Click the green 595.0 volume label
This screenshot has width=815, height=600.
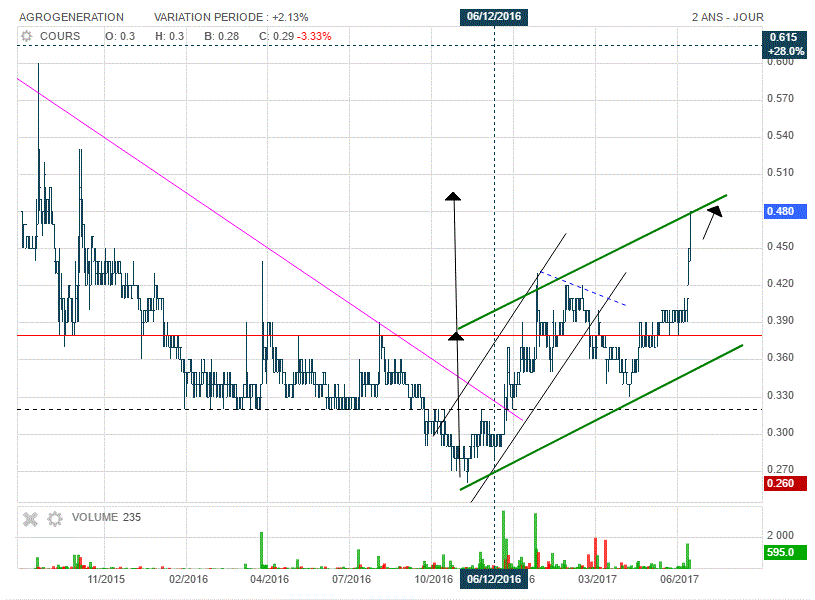(785, 552)
